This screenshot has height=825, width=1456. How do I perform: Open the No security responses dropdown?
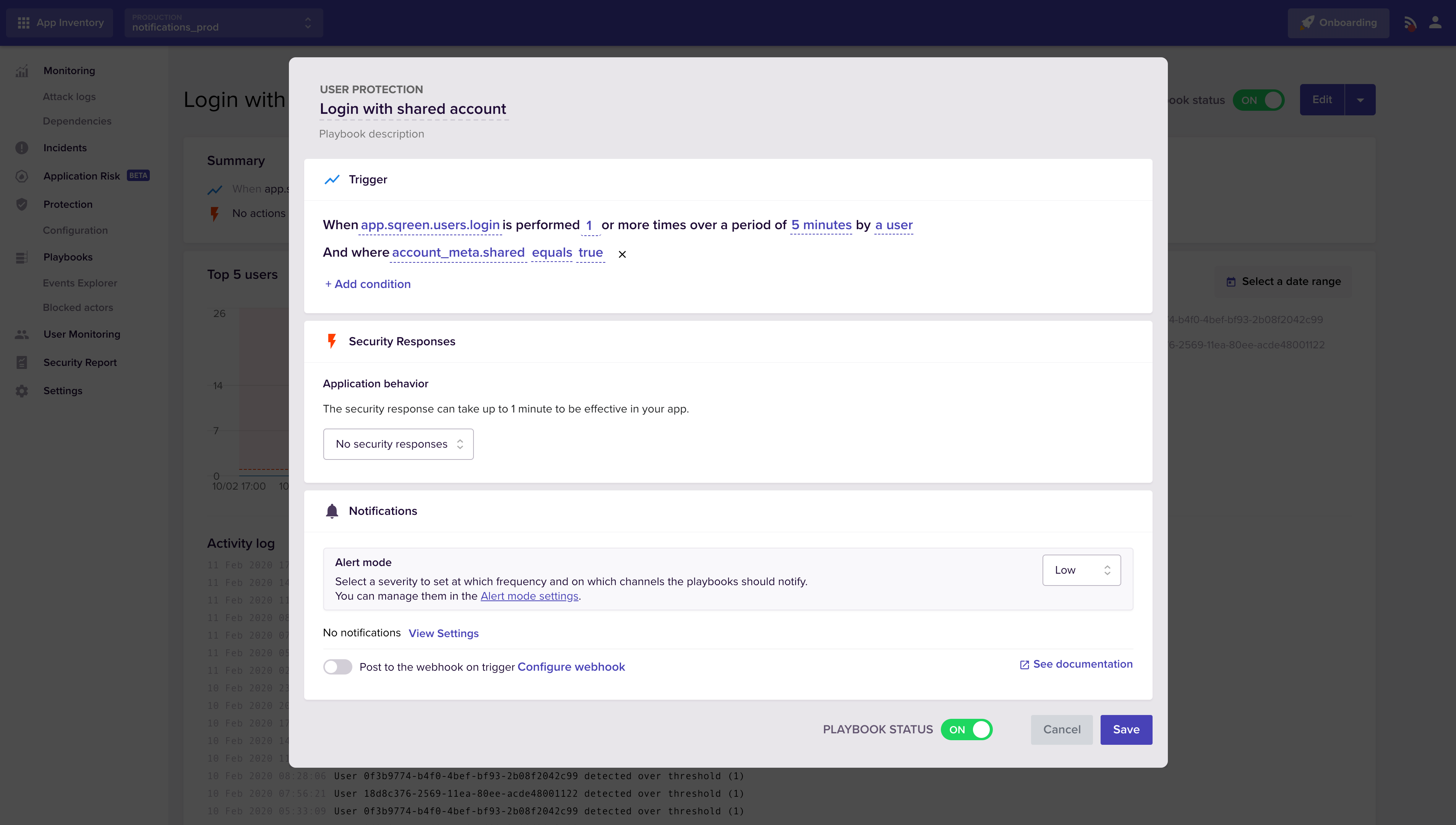point(398,444)
